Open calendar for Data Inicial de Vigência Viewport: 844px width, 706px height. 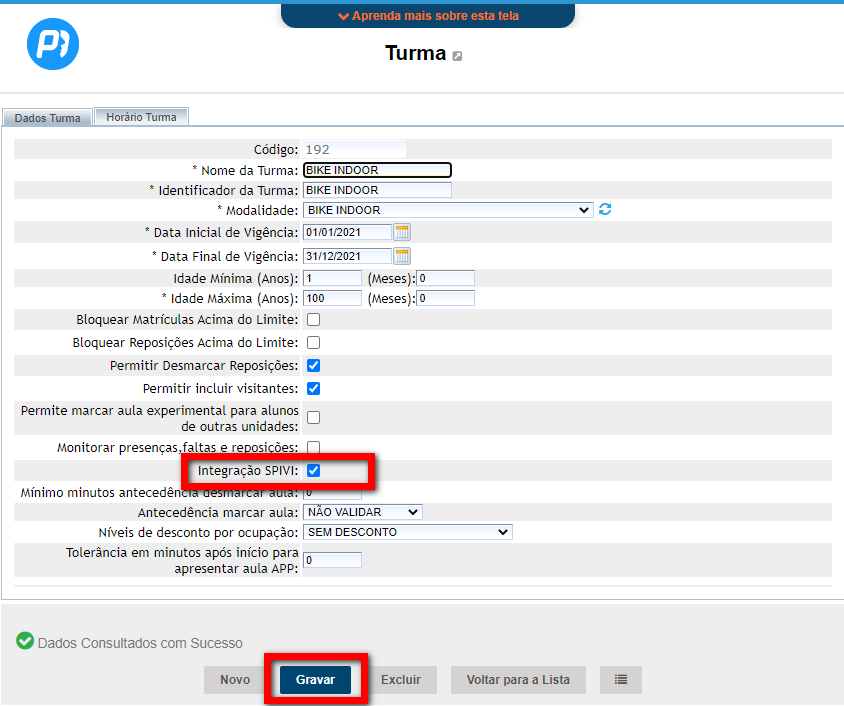pos(402,232)
